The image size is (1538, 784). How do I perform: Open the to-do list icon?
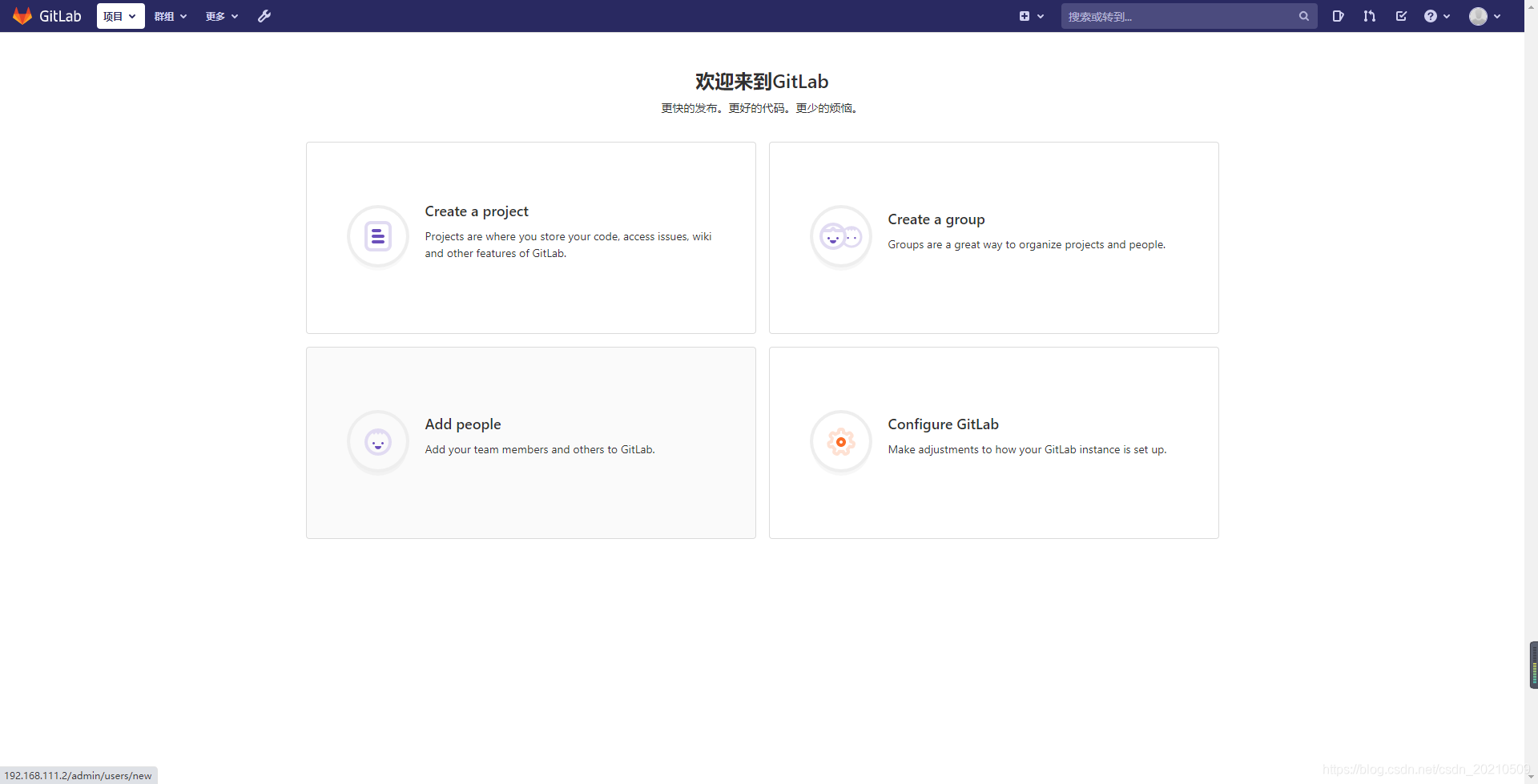click(1401, 16)
